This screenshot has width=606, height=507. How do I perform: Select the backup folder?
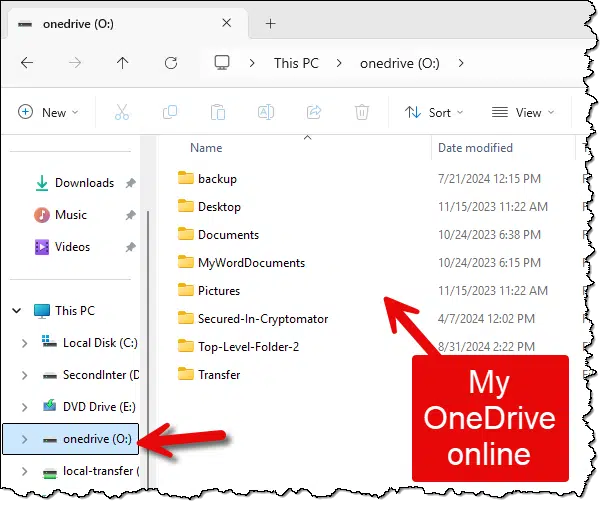pos(217,179)
